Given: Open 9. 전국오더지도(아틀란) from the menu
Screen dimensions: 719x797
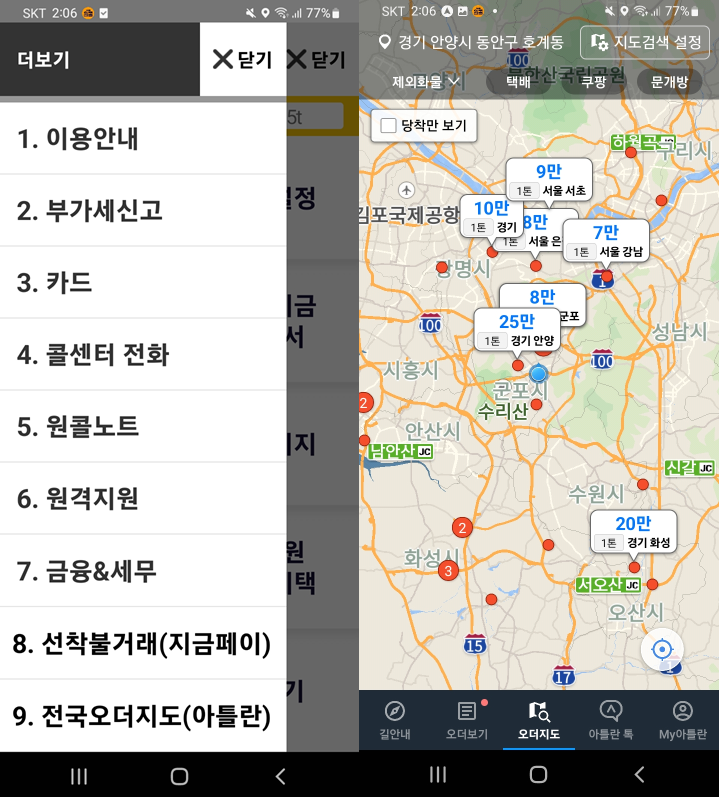Looking at the screenshot, I should [143, 716].
